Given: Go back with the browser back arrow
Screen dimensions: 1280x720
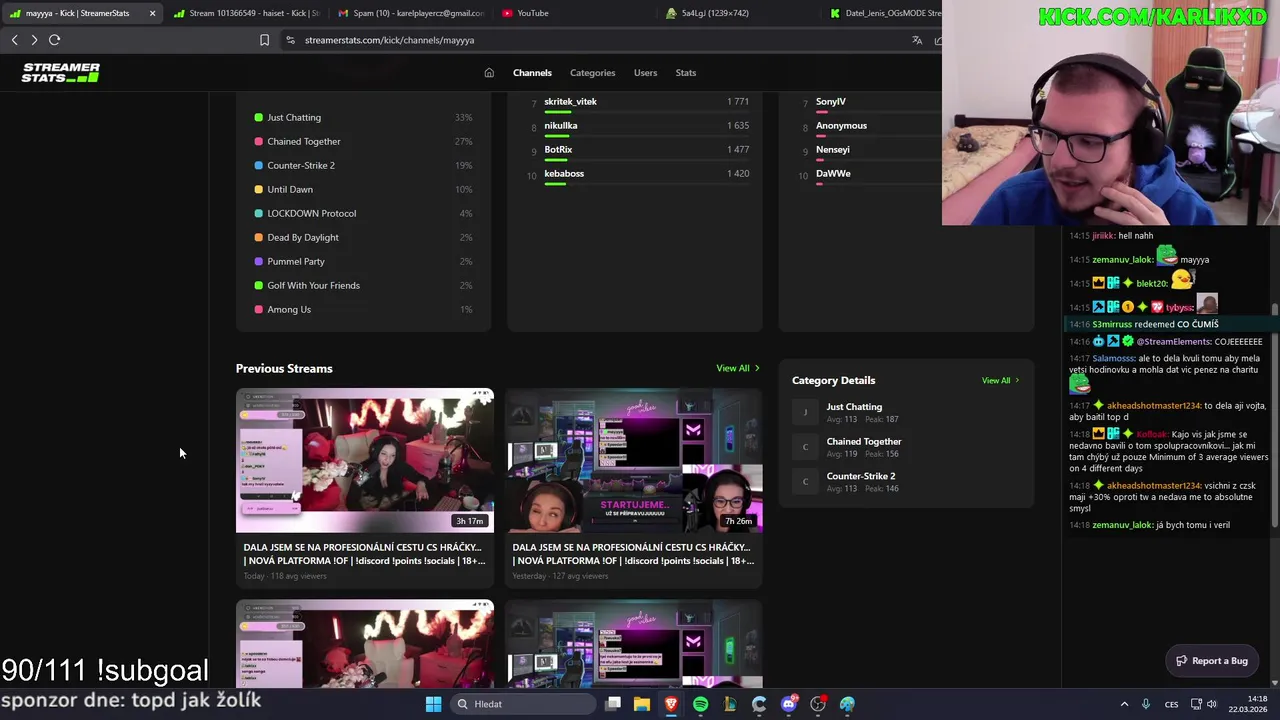Looking at the screenshot, I should pyautogui.click(x=15, y=40).
